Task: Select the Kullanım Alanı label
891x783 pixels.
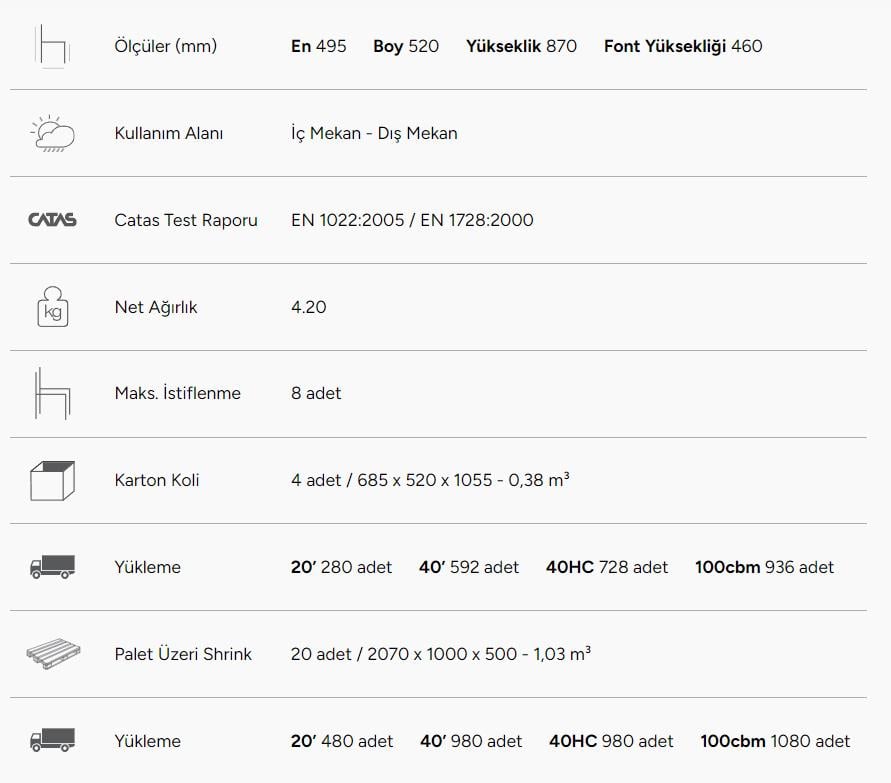Action: click(169, 133)
